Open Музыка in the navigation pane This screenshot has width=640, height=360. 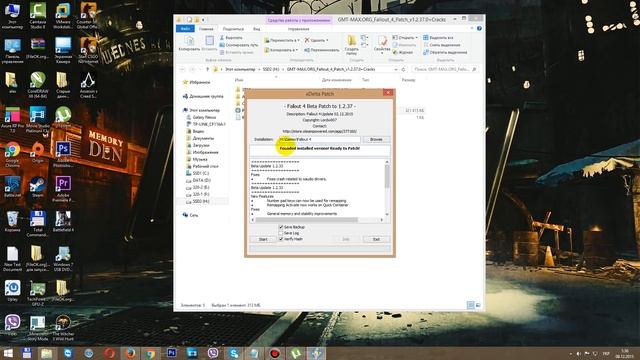tap(197, 159)
